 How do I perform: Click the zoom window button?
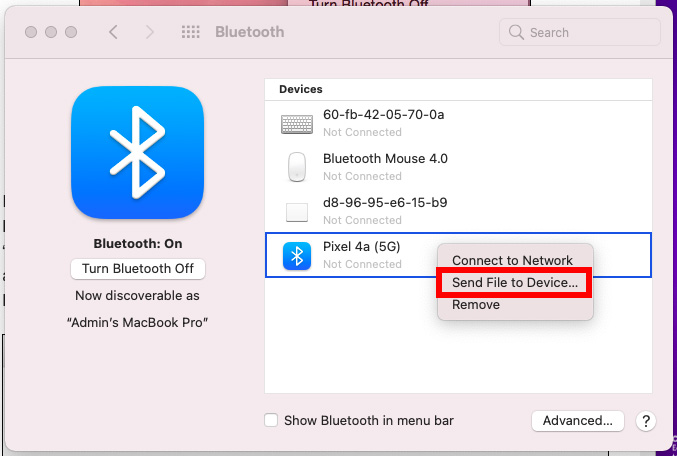pyautogui.click(x=71, y=32)
